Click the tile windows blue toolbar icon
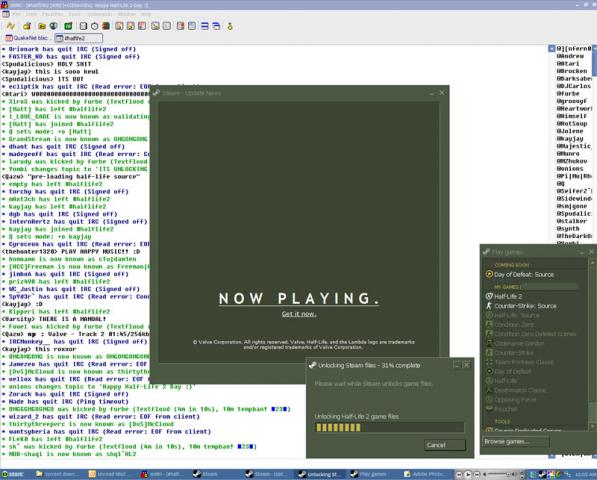This screenshot has height=480, width=597. coord(204,26)
